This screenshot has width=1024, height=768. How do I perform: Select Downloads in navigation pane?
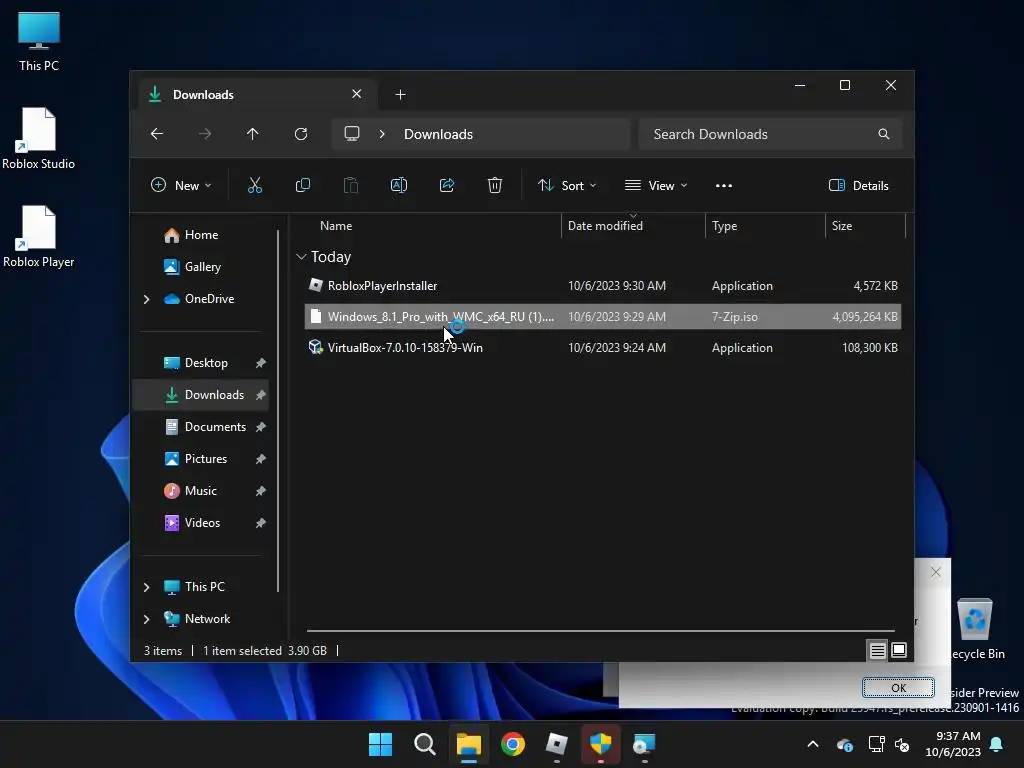click(x=201, y=395)
